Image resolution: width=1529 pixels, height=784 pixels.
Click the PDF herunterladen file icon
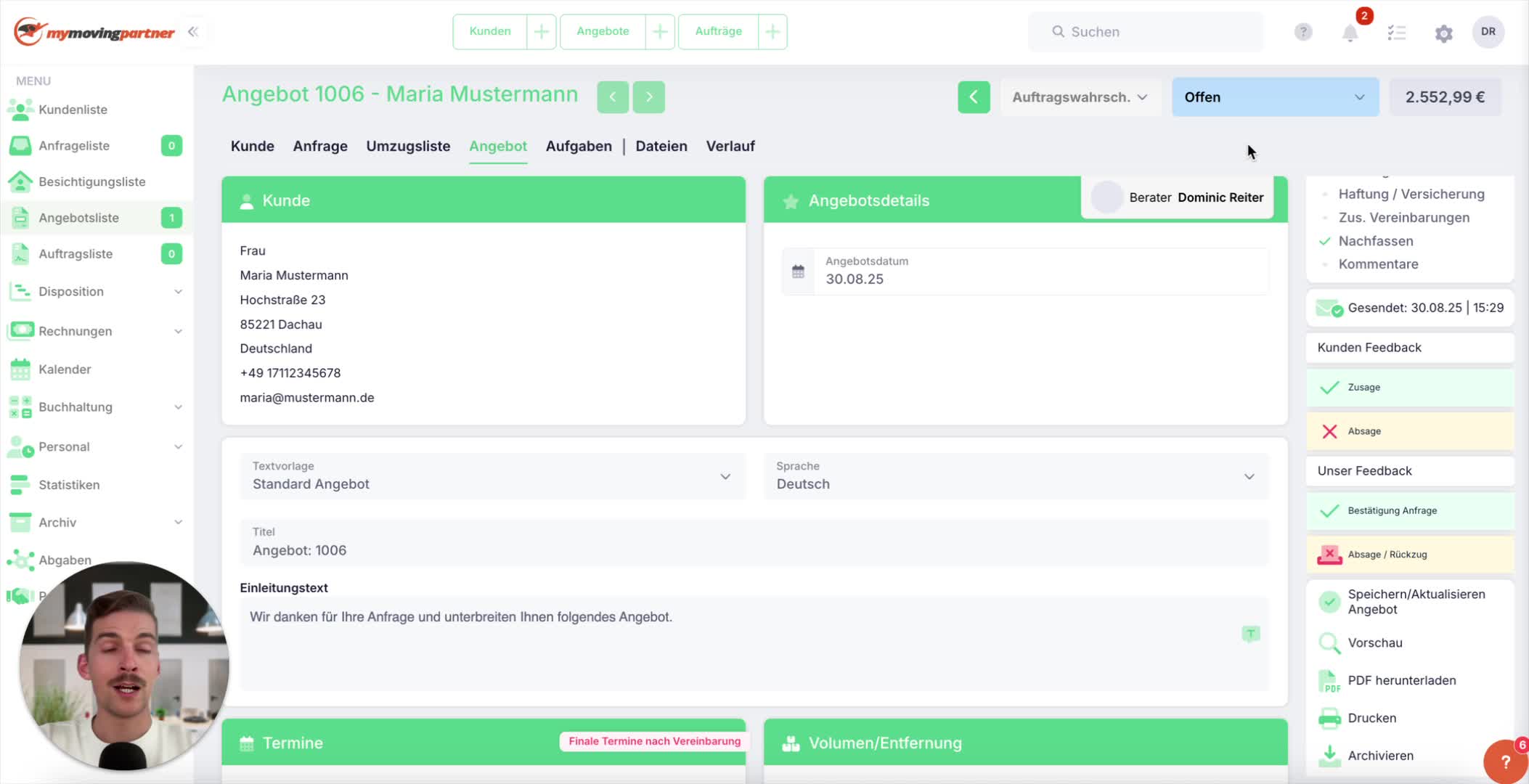coord(1329,681)
